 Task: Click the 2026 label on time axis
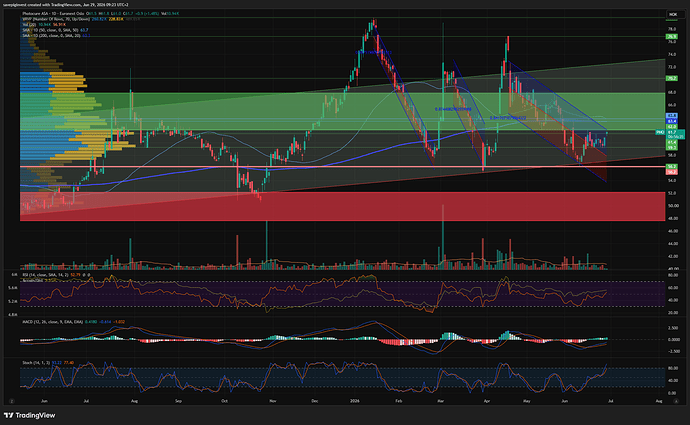click(x=355, y=401)
